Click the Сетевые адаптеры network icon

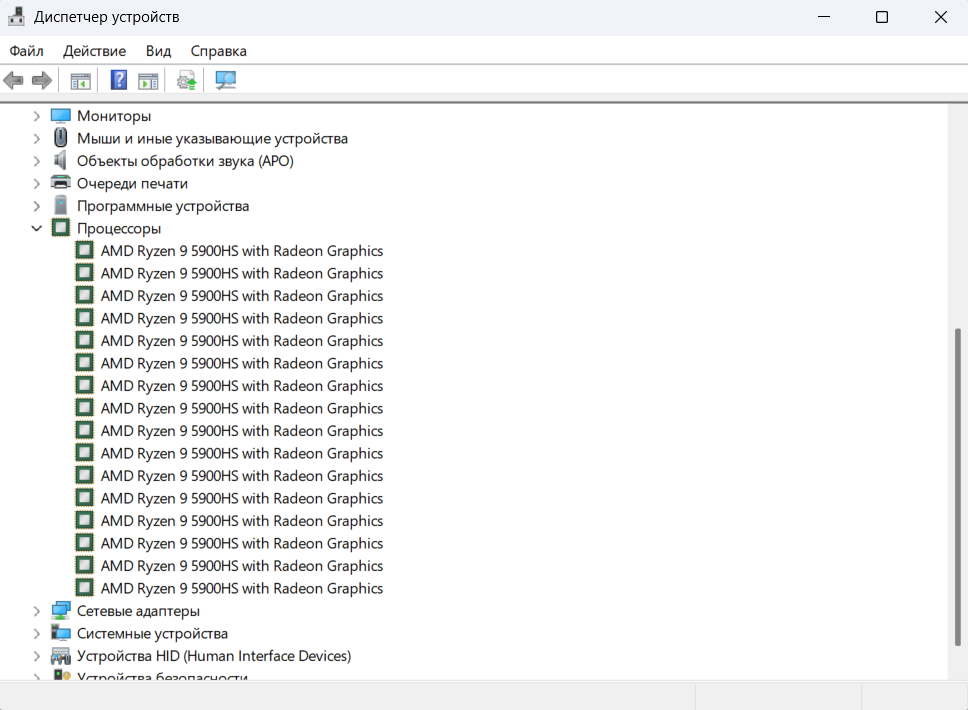point(60,611)
